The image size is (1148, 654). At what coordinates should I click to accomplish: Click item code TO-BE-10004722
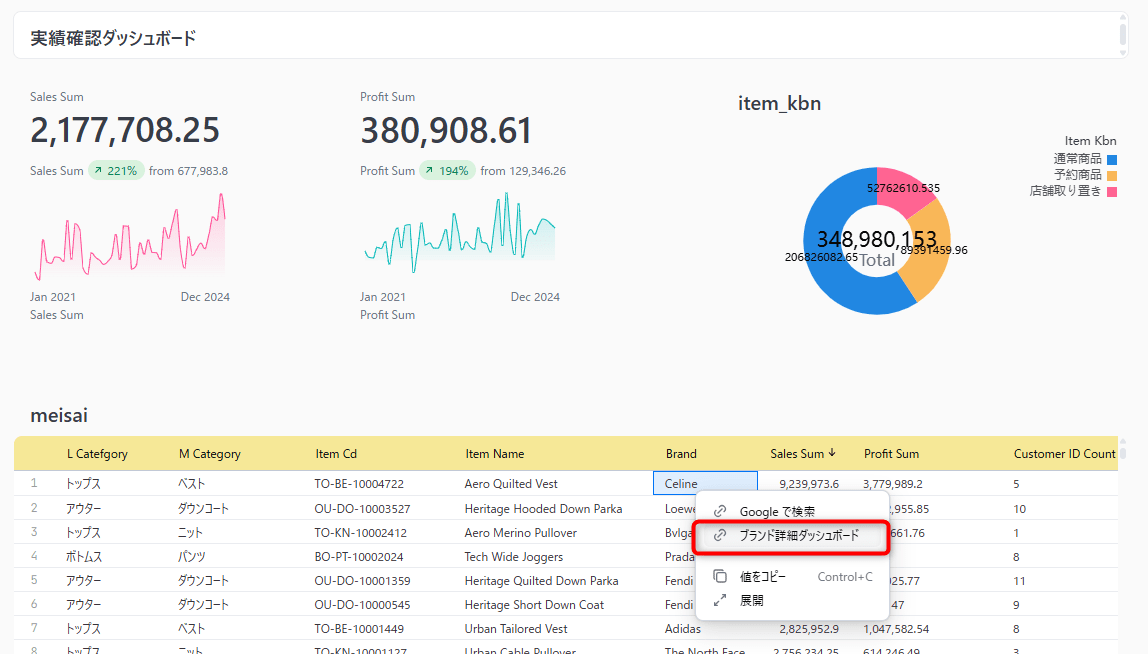click(x=359, y=484)
